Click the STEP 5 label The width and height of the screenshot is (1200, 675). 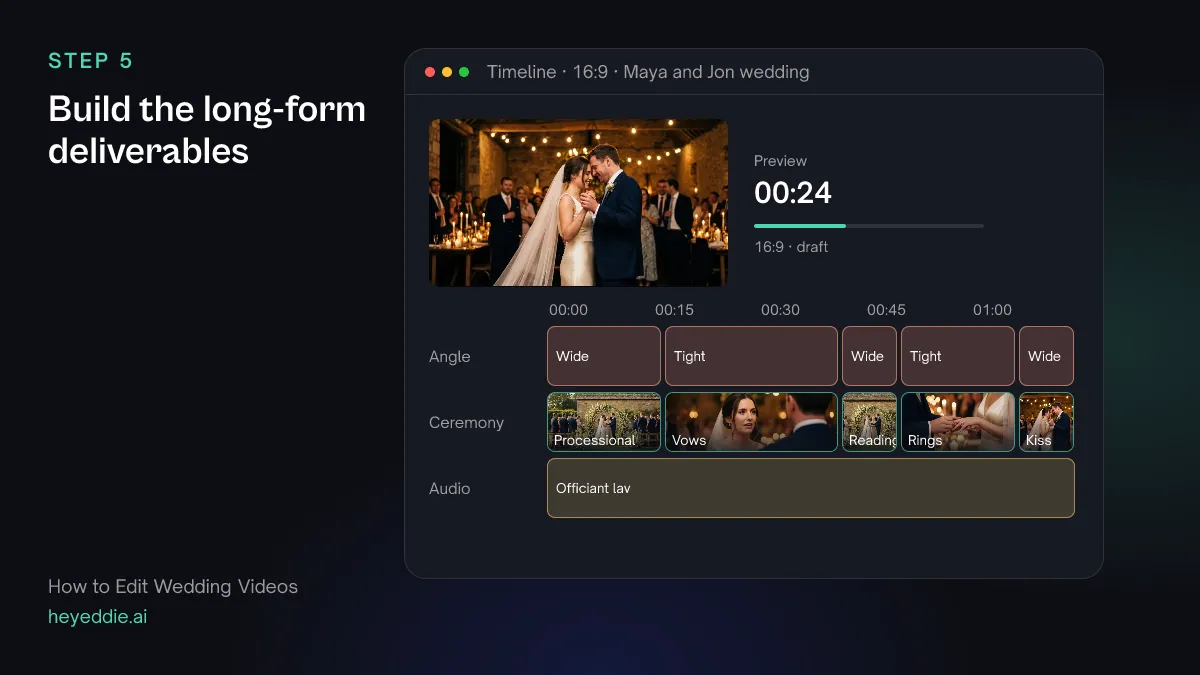(x=90, y=61)
